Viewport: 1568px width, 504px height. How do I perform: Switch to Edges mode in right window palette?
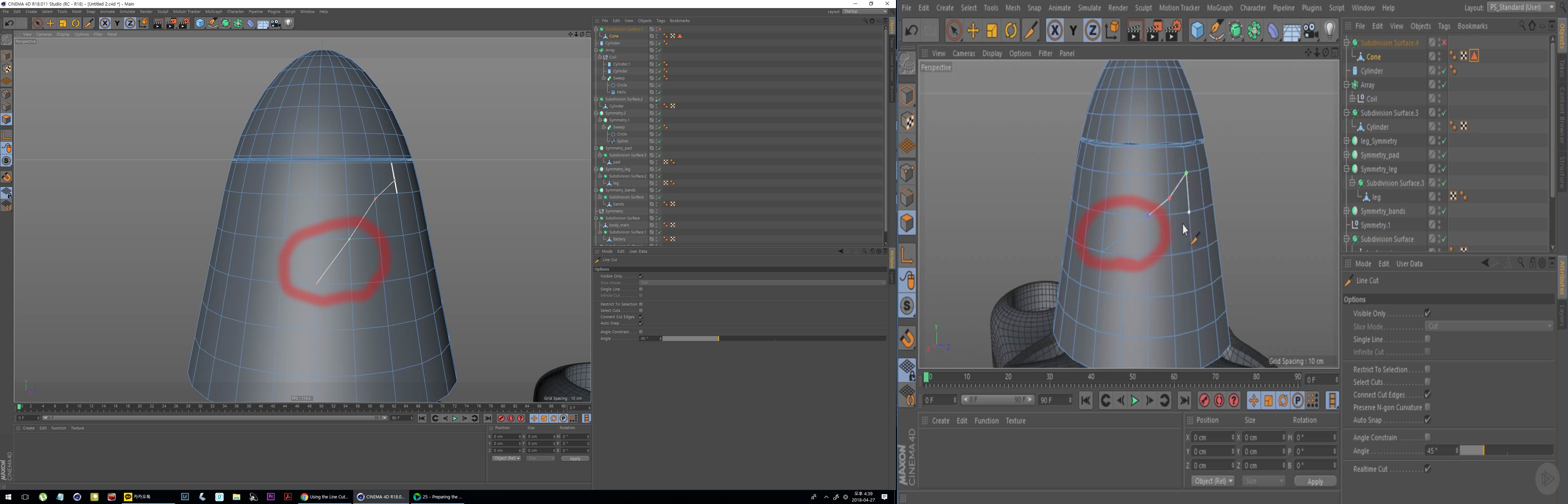point(907,198)
